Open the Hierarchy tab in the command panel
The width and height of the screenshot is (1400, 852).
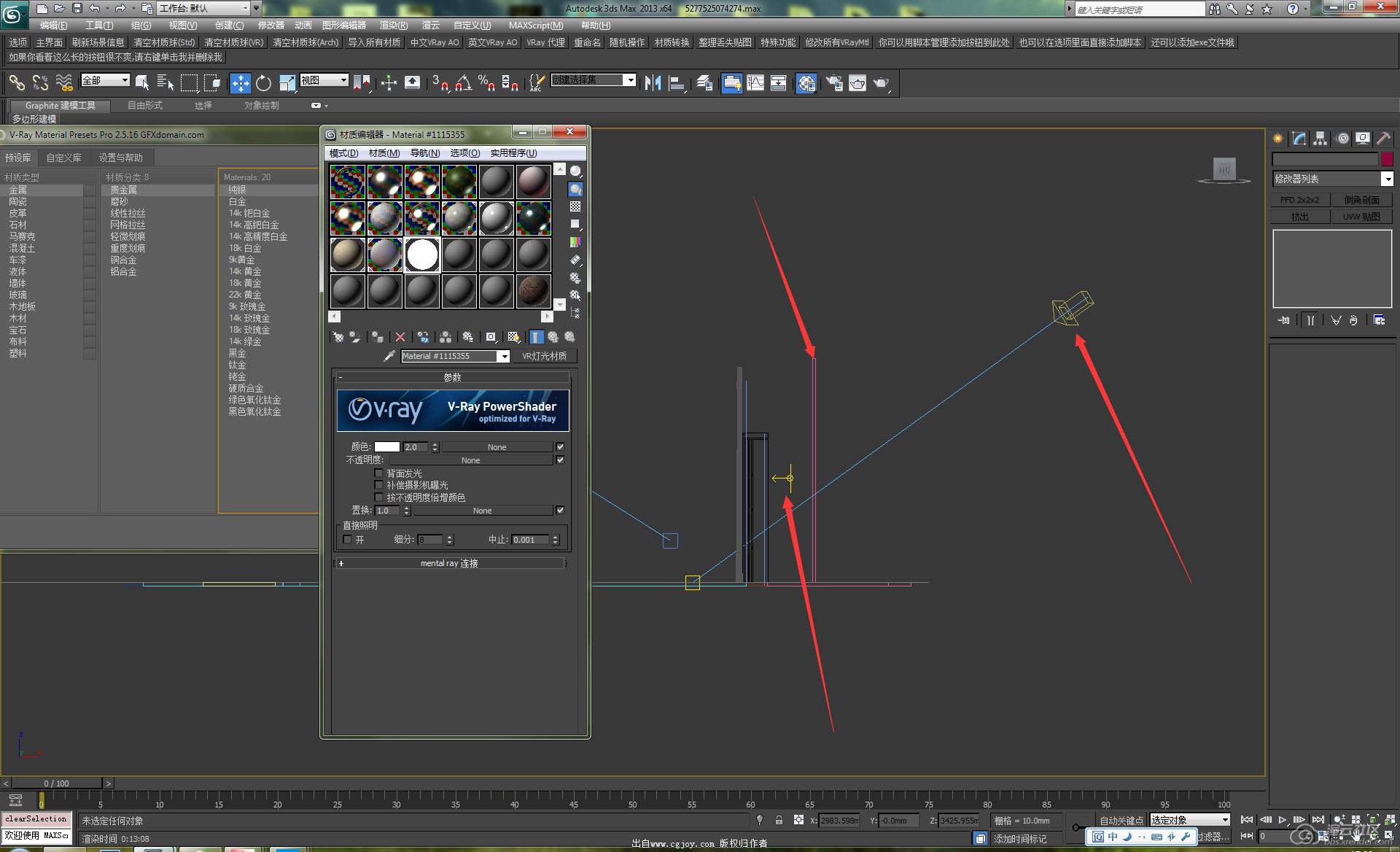(x=1320, y=139)
